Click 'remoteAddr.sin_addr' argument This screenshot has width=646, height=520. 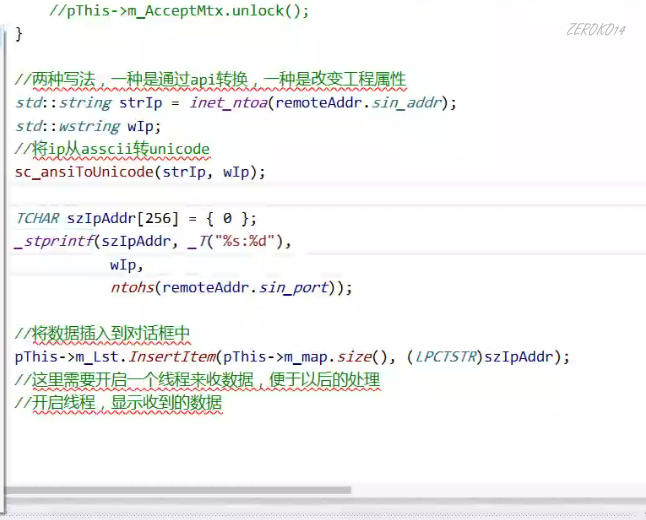pyautogui.click(x=358, y=103)
